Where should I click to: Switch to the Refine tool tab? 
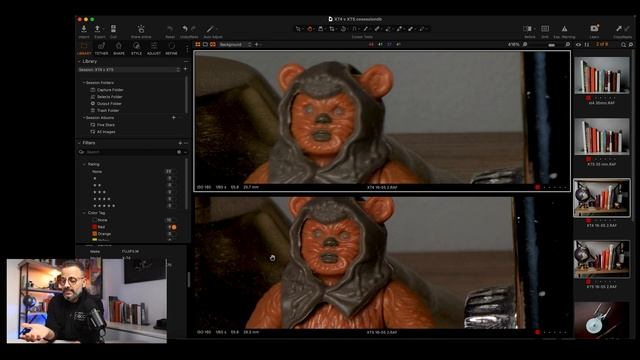[171, 48]
